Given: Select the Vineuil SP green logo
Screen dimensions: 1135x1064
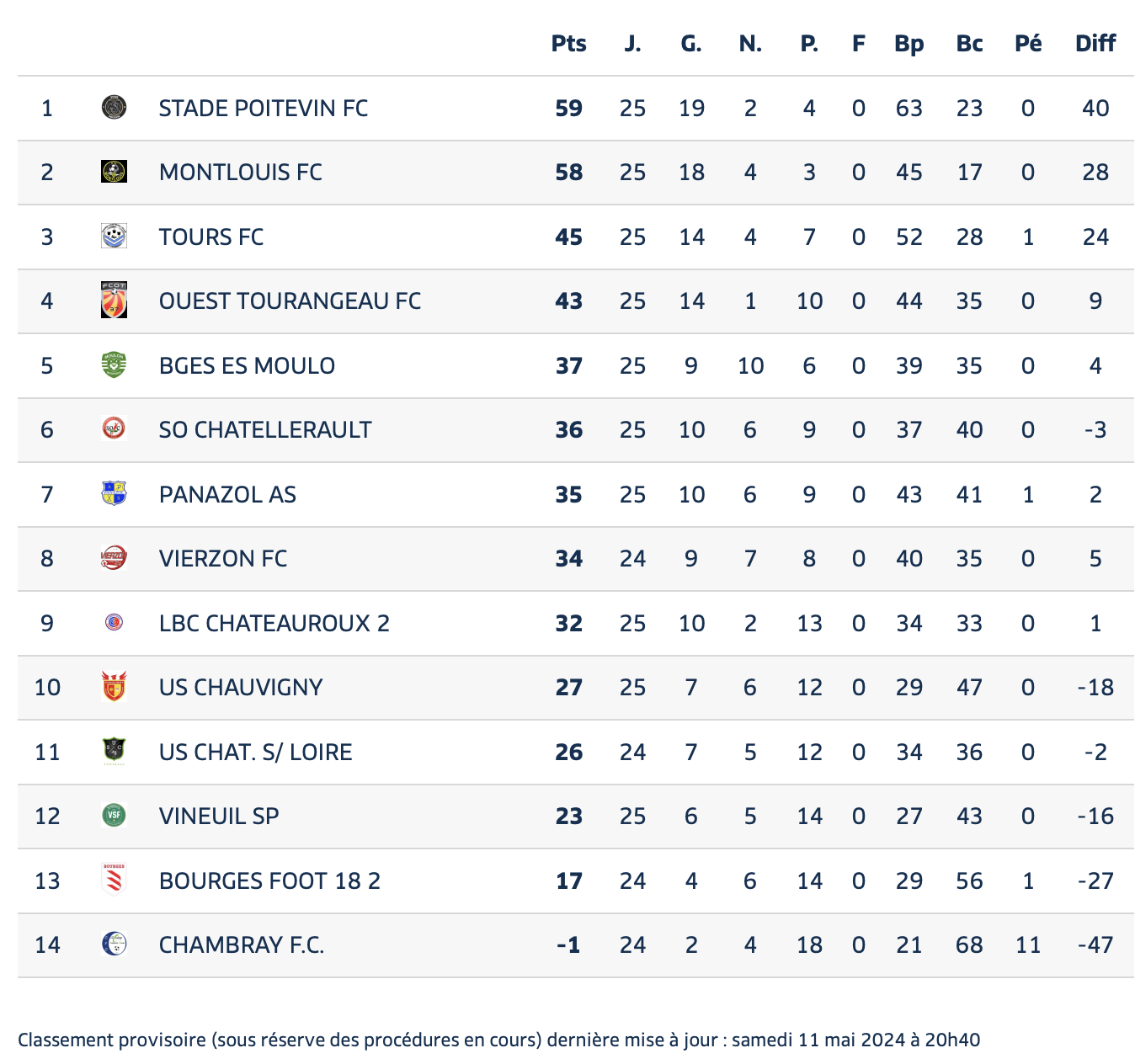Looking at the screenshot, I should coord(114,816).
